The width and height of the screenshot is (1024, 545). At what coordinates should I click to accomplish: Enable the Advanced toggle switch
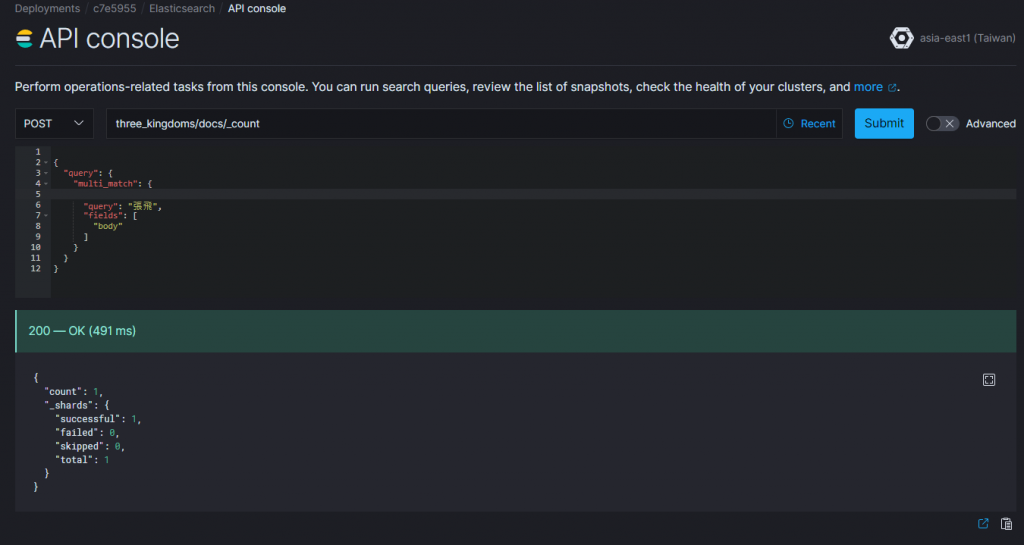click(x=941, y=123)
